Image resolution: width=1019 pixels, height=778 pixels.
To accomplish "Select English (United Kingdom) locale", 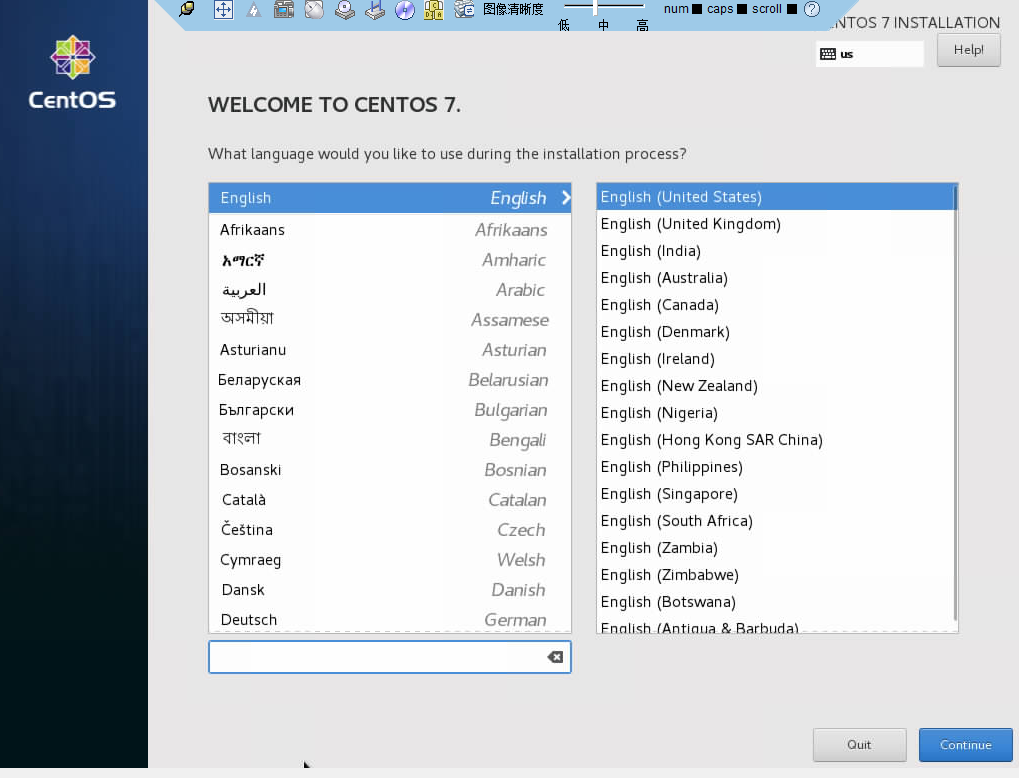I will (x=775, y=224).
